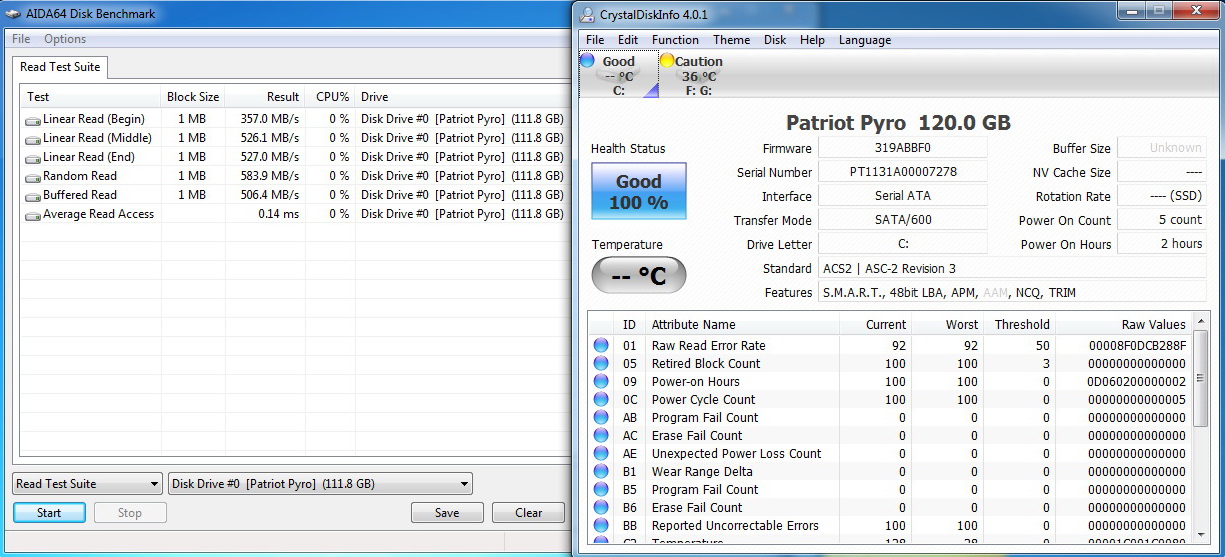Click the raw value 00008F0DCB288F
The image size is (1225, 557).
pos(1136,346)
